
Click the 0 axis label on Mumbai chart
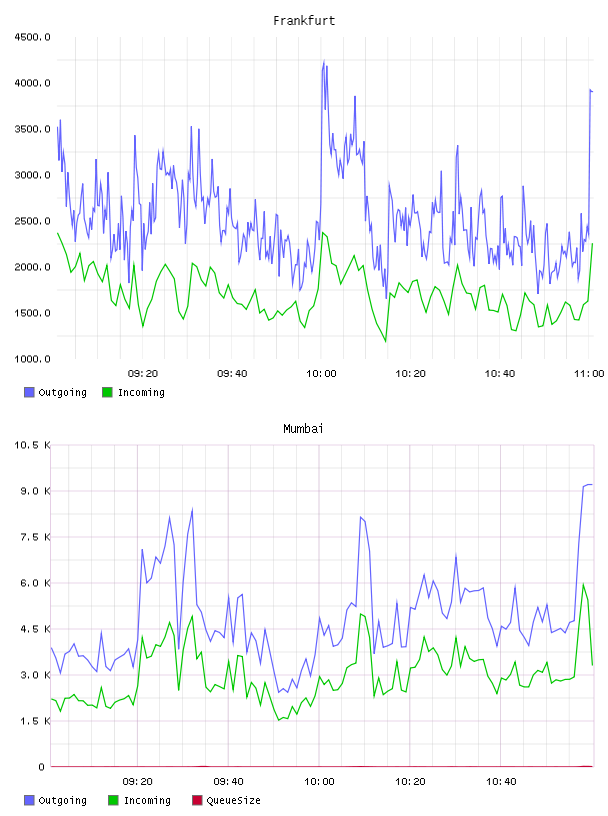41,767
